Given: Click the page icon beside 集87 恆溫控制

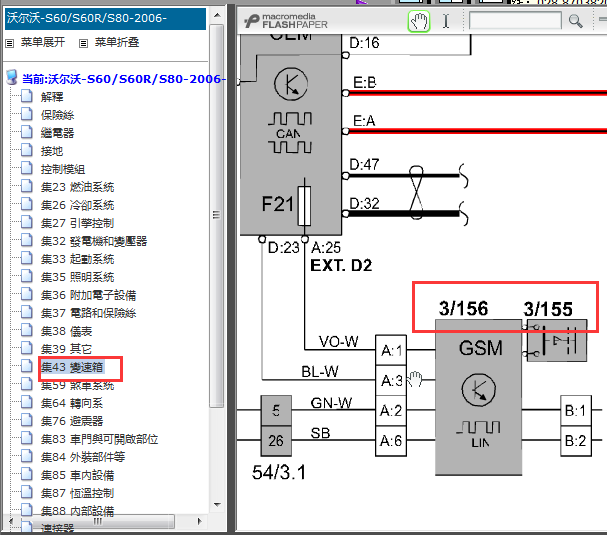Looking at the screenshot, I should tap(27, 492).
